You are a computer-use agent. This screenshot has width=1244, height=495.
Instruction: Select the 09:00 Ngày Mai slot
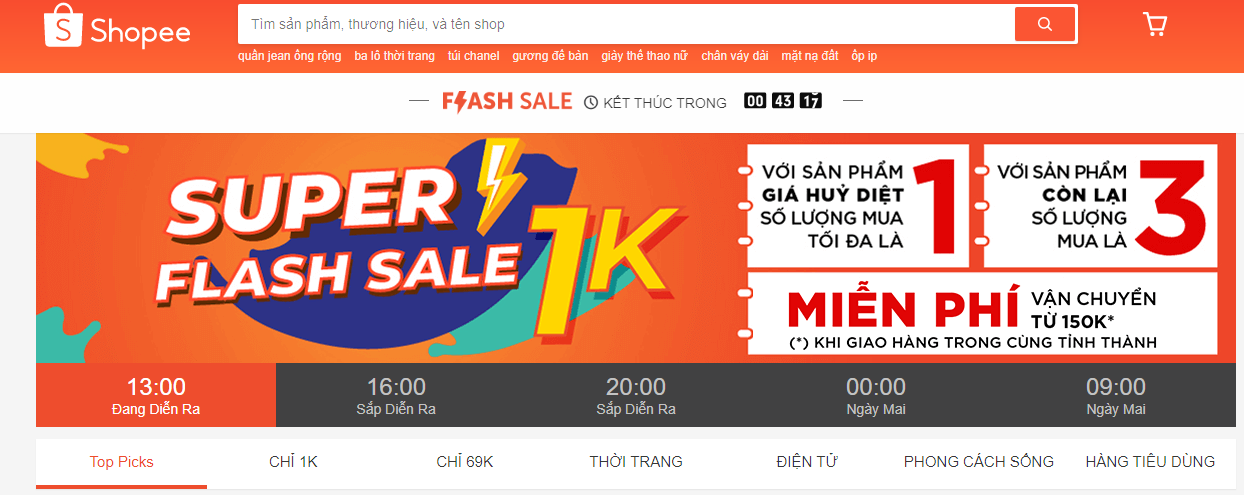1116,395
